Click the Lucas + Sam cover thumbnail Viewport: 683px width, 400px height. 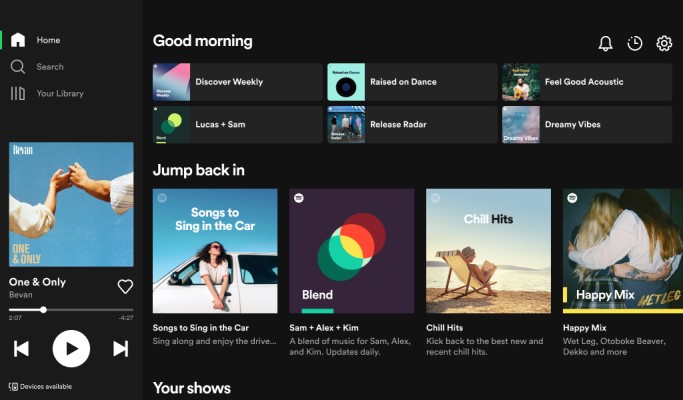[171, 125]
